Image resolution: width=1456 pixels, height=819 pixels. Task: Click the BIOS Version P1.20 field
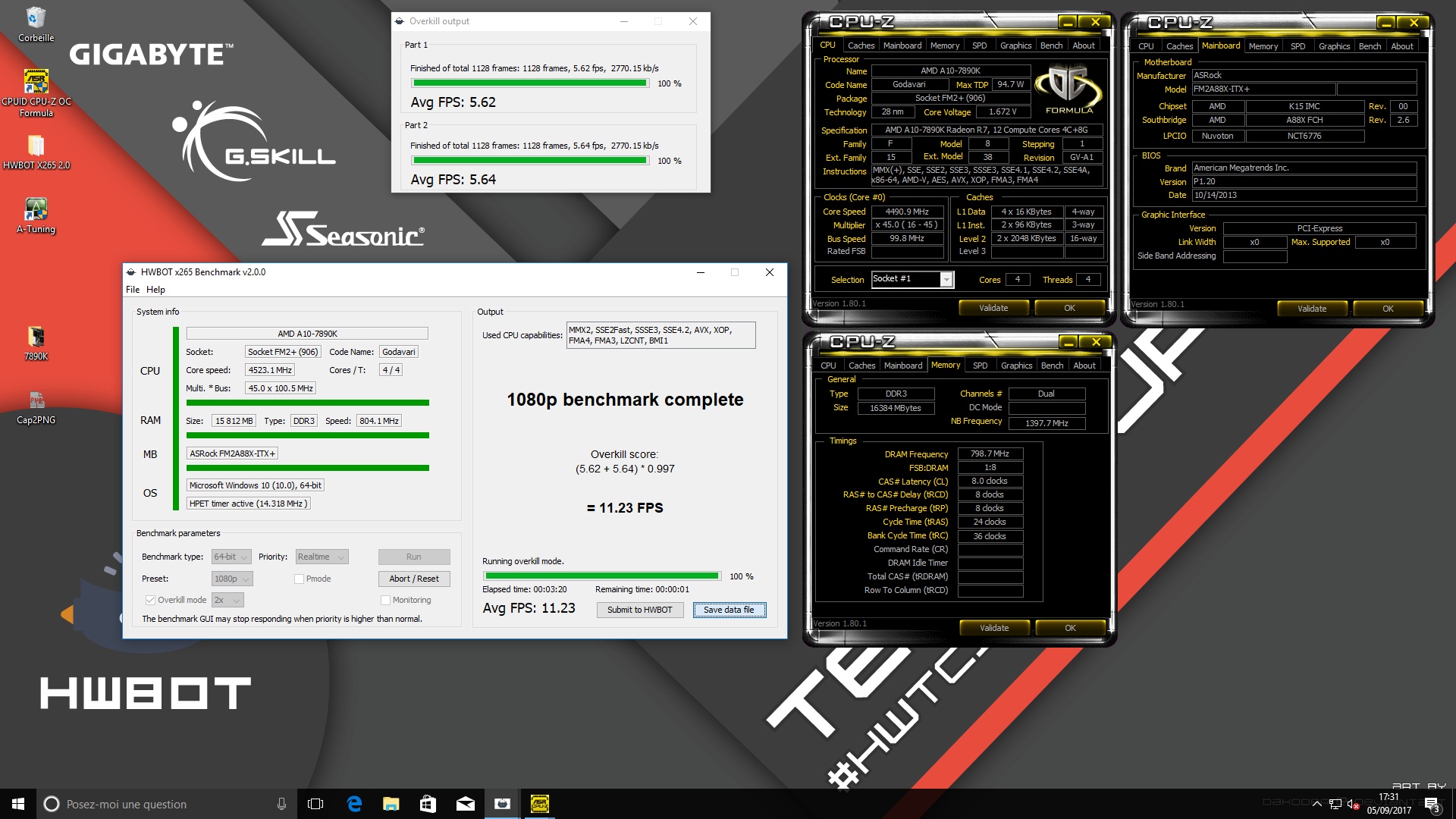[x=1304, y=182]
